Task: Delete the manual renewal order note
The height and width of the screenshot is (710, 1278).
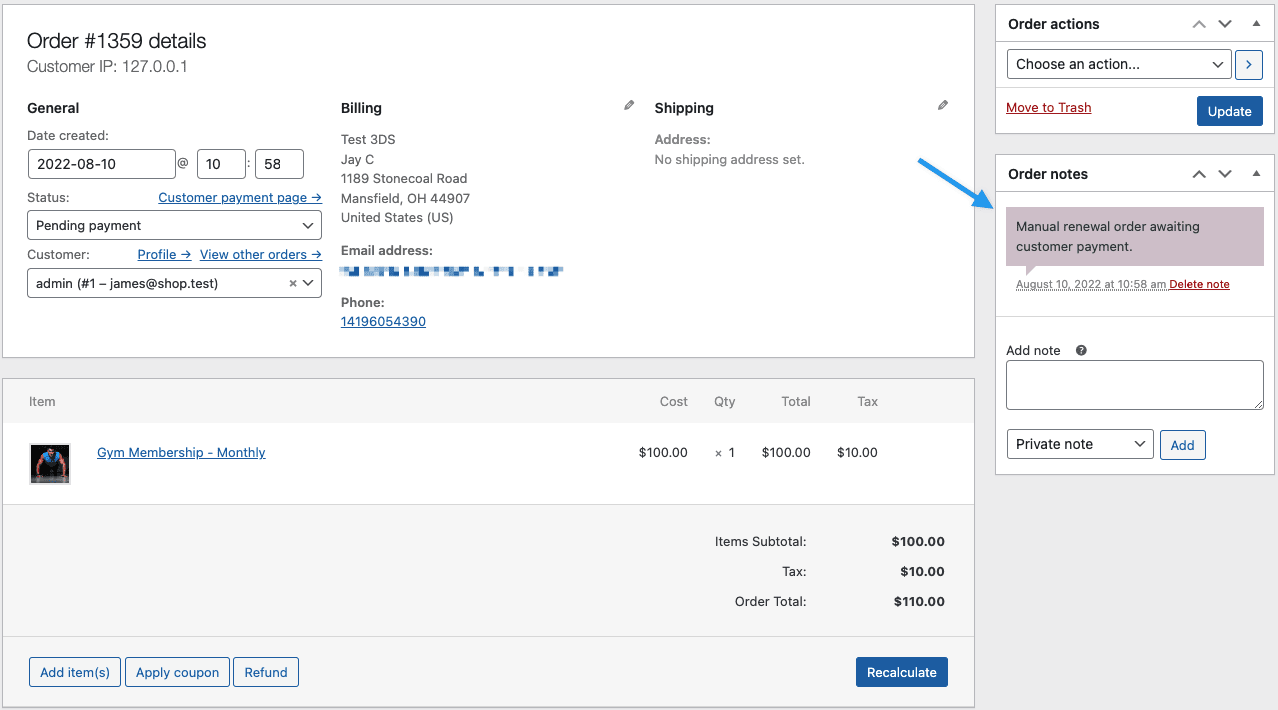Action: [1199, 284]
